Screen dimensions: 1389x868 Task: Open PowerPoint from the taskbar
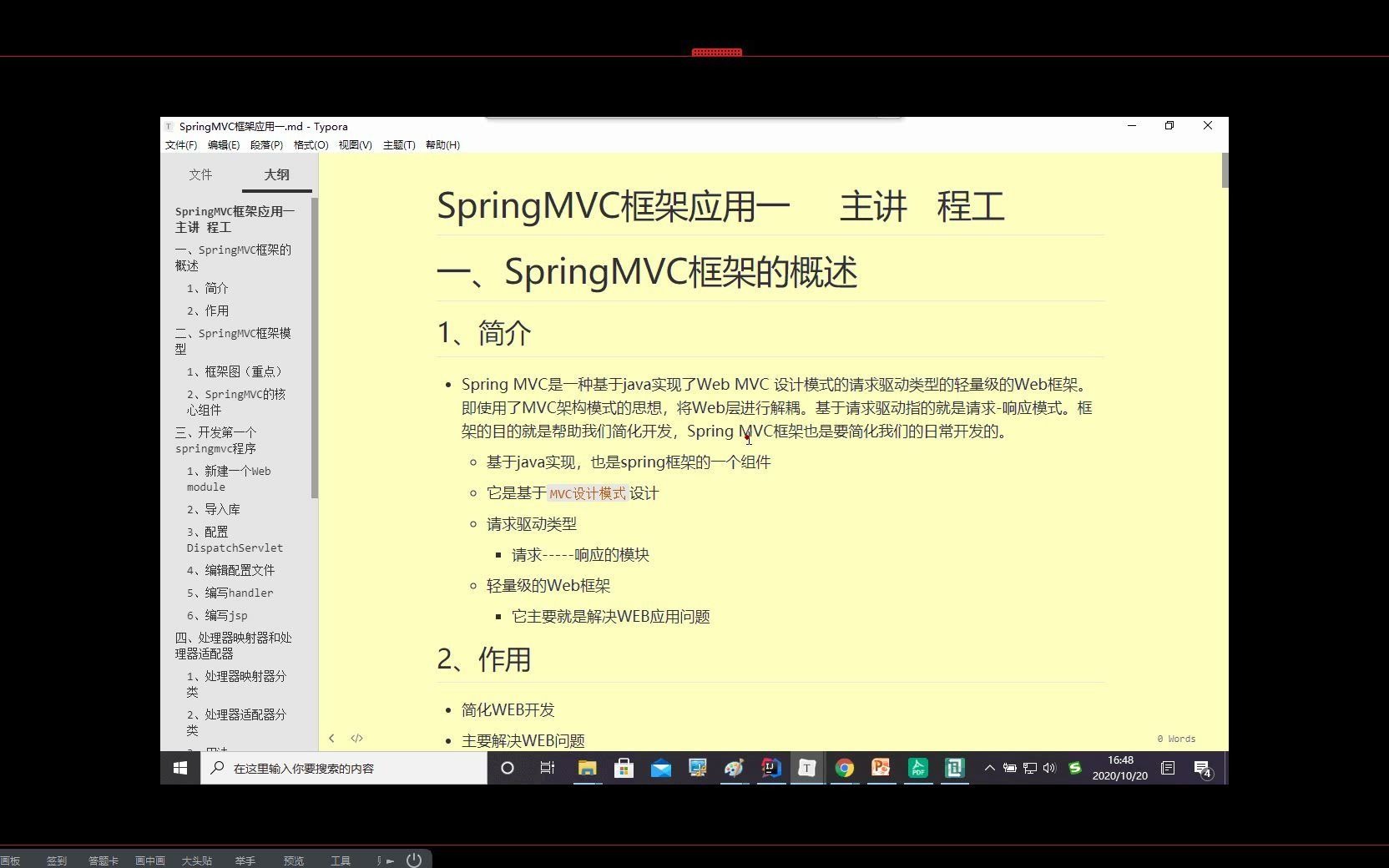tap(881, 769)
